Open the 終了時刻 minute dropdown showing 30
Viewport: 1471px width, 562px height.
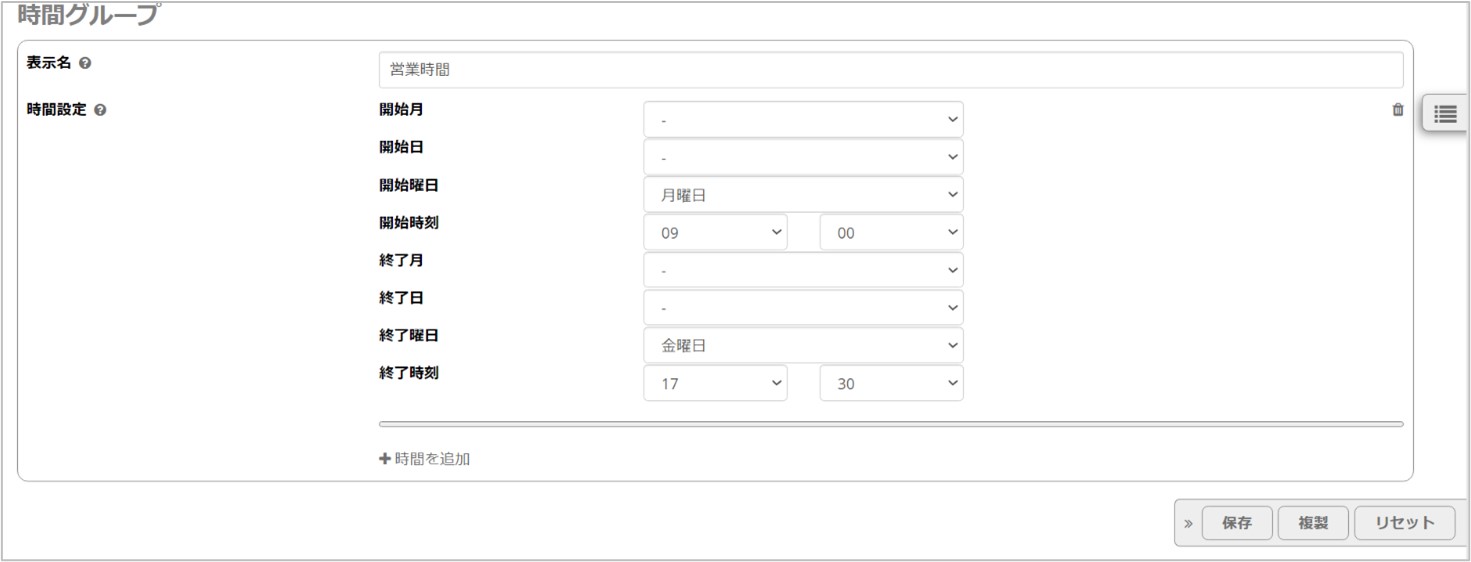(891, 383)
